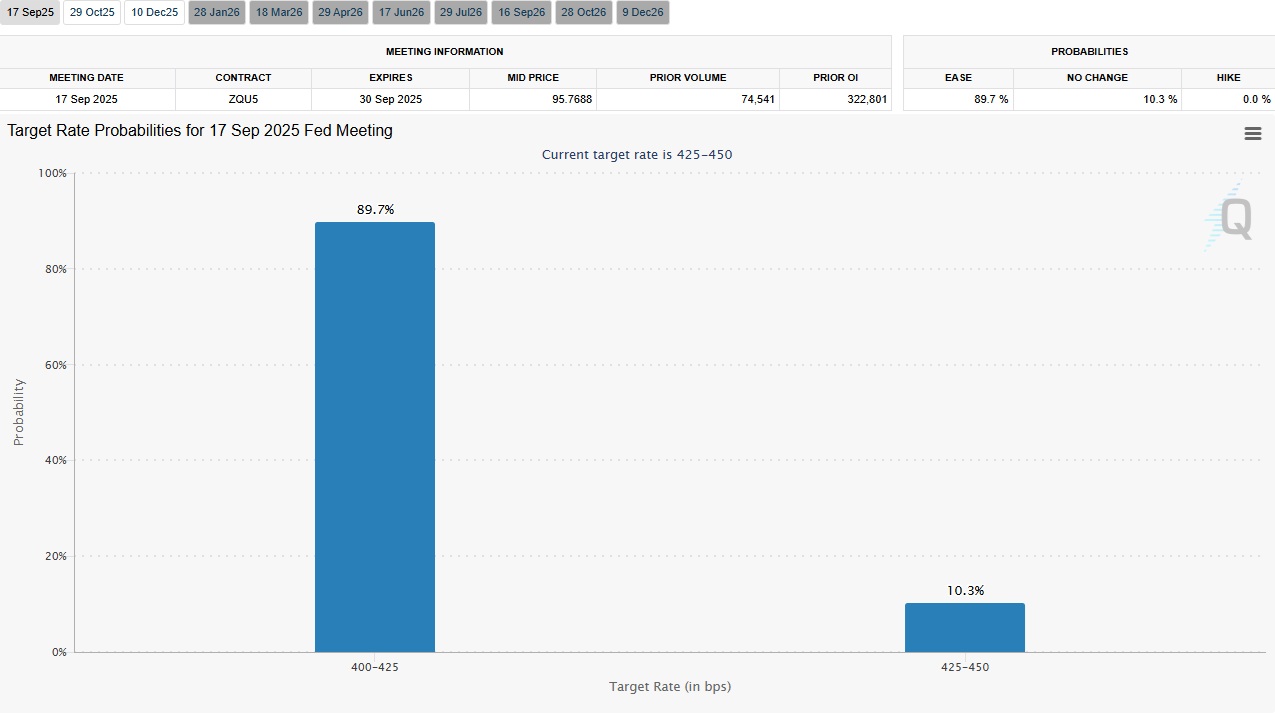
Task: Open the 28 Oct26 meeting tab
Action: tap(583, 13)
